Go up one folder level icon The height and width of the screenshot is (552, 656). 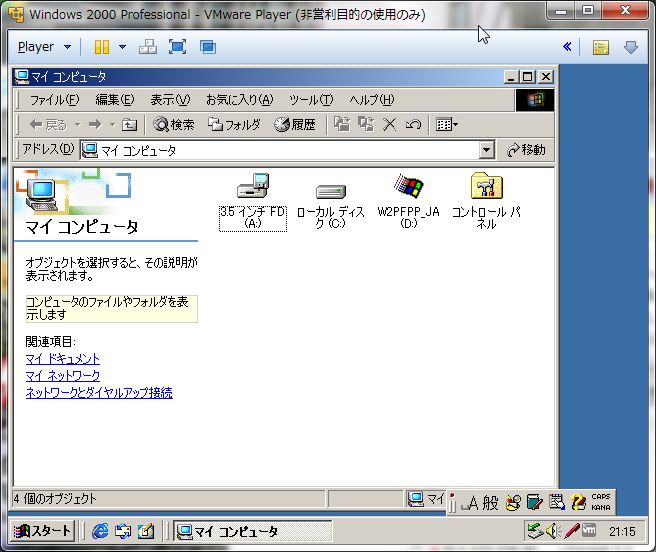click(129, 124)
